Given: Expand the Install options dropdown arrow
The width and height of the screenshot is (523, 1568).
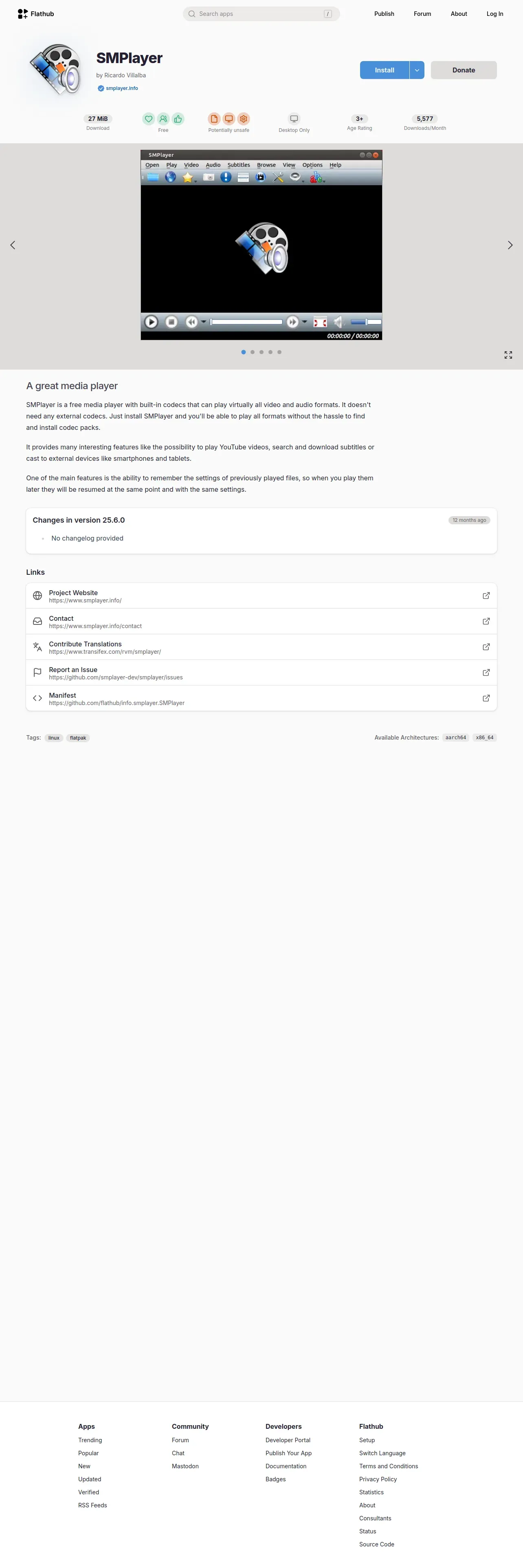Looking at the screenshot, I should [417, 70].
